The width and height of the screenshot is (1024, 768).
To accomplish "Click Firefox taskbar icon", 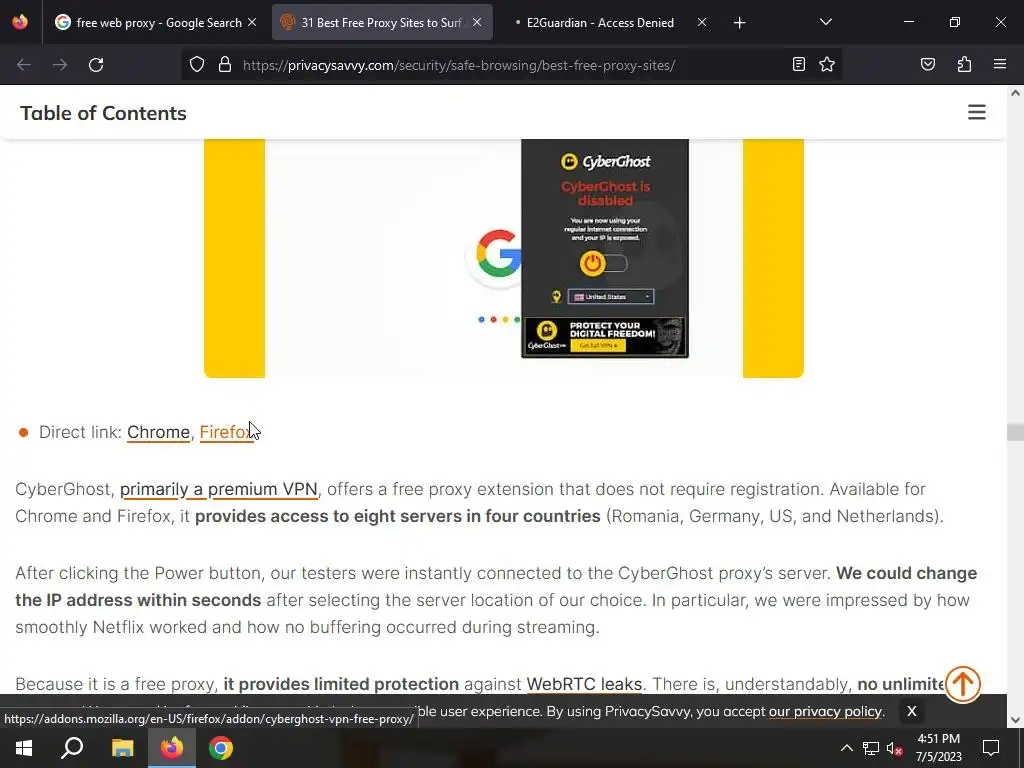I will tap(172, 748).
